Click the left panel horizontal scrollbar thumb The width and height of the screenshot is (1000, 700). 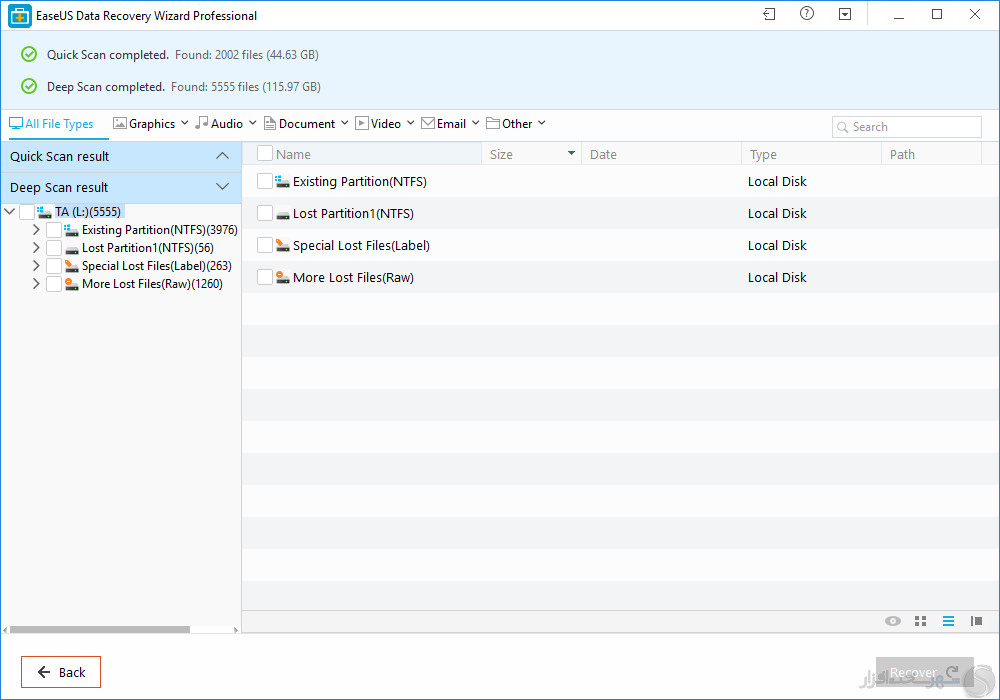tap(100, 629)
